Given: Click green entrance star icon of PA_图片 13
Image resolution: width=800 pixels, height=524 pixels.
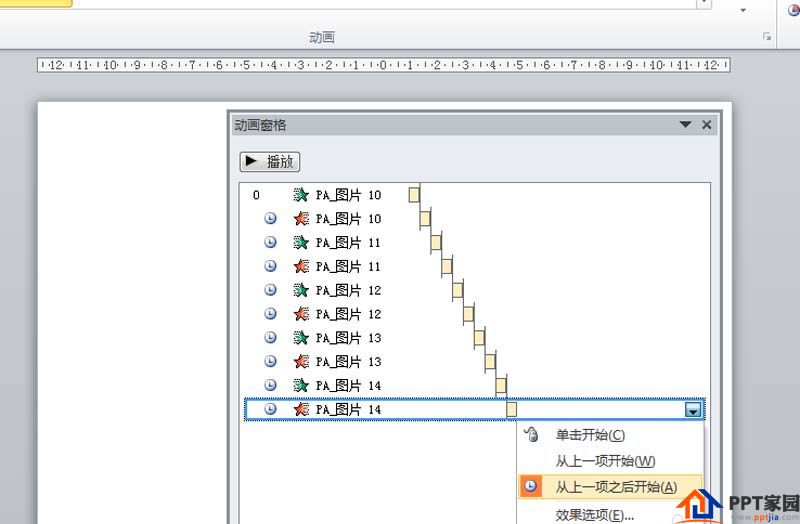Looking at the screenshot, I should [x=301, y=337].
